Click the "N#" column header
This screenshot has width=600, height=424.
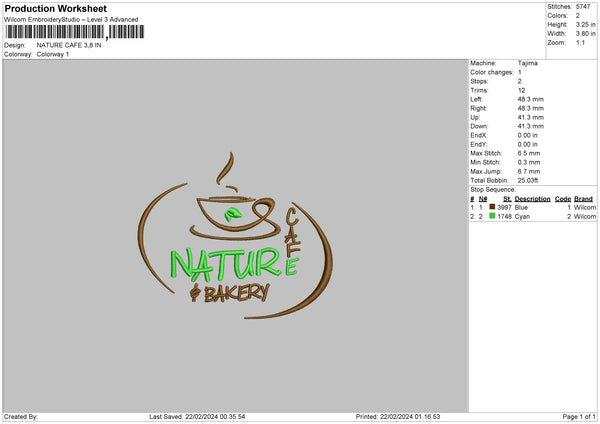[x=483, y=199]
